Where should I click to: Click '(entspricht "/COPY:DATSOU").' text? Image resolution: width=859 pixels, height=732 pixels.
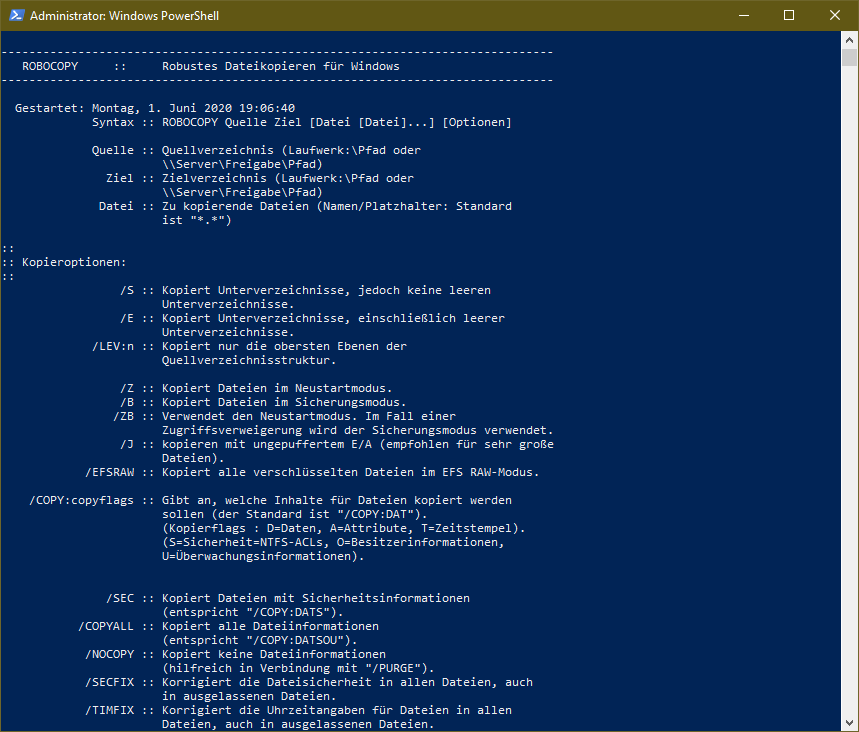click(x=260, y=640)
